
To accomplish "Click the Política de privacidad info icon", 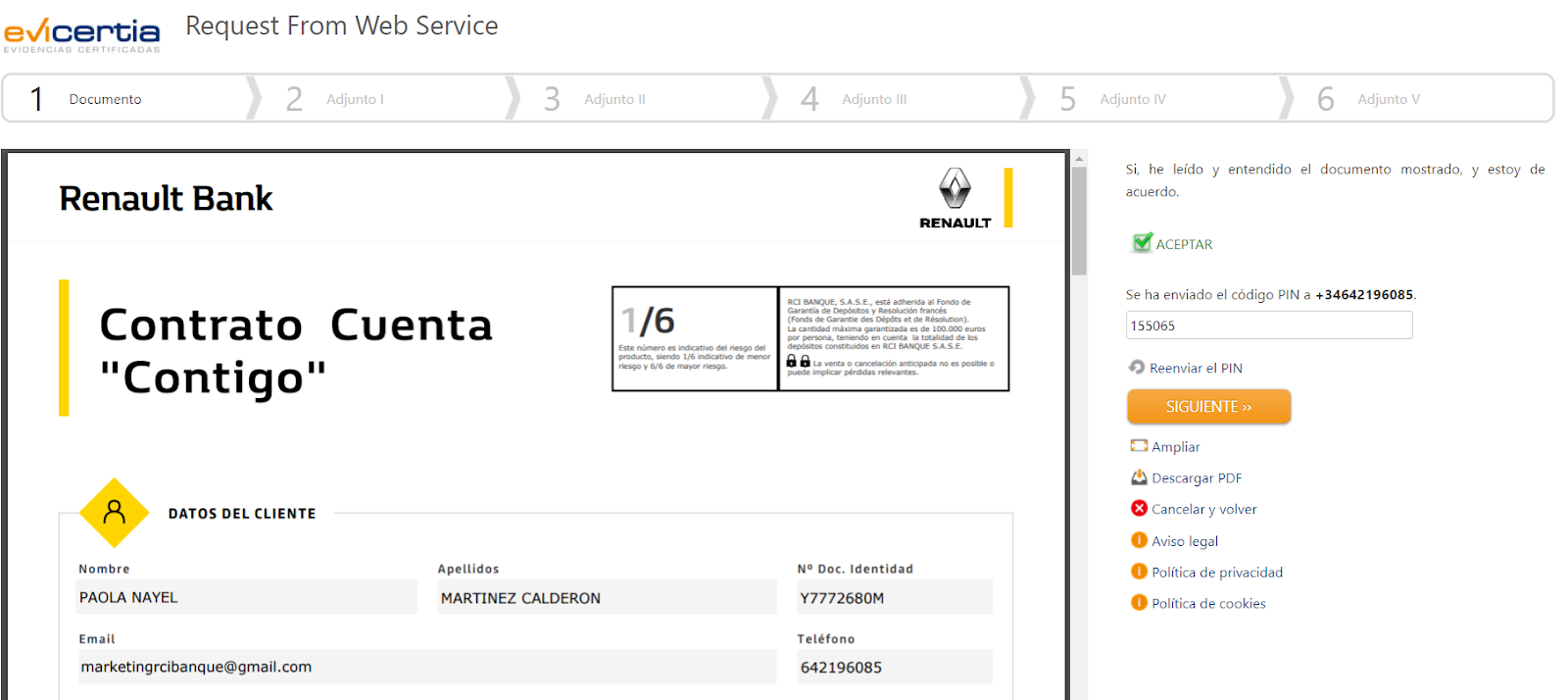I will pyautogui.click(x=1139, y=572).
